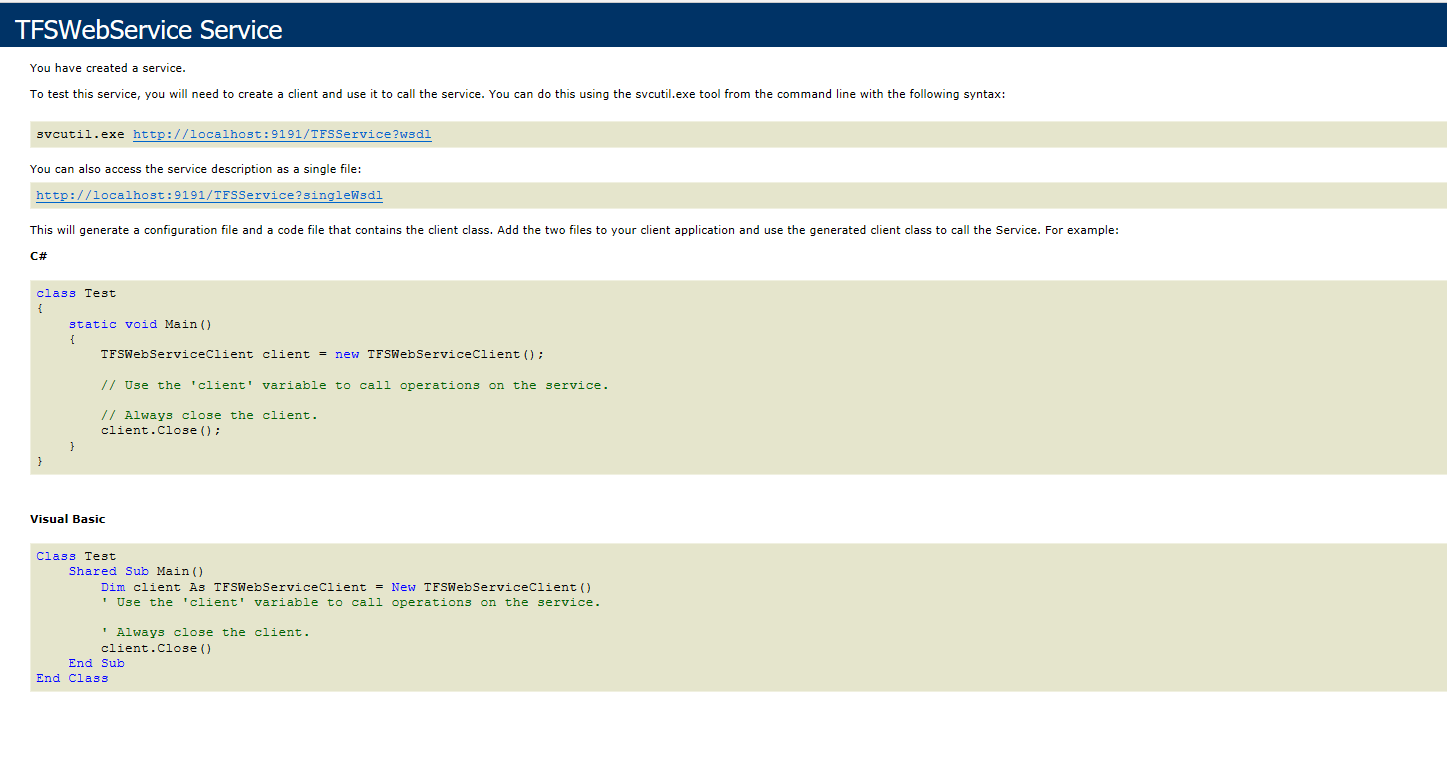The width and height of the screenshot is (1447, 784).
Task: Open the TFSService?singleWsdl link
Action: 209,195
